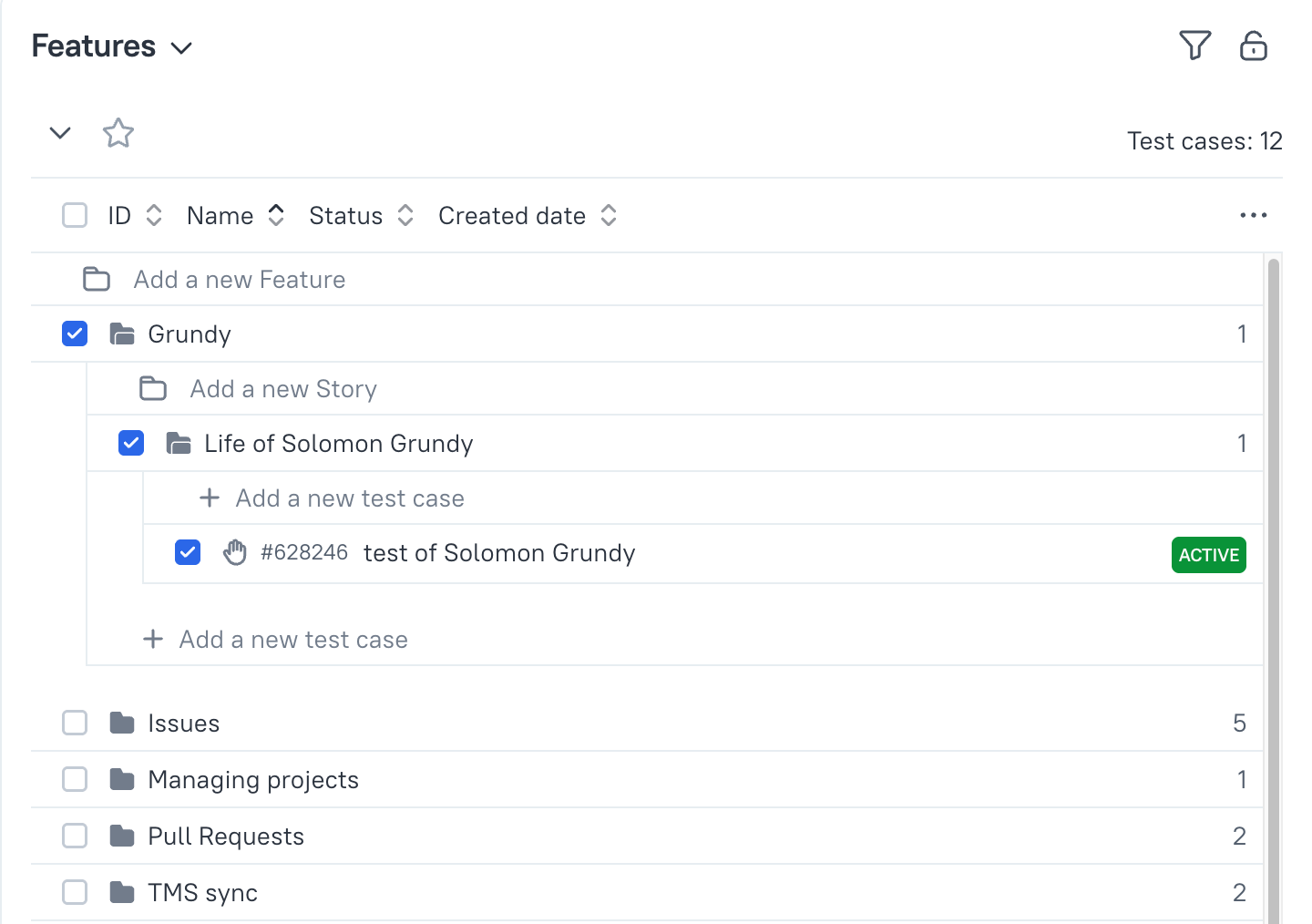1312x924 pixels.
Task: Open the filter icon
Action: (1194, 46)
